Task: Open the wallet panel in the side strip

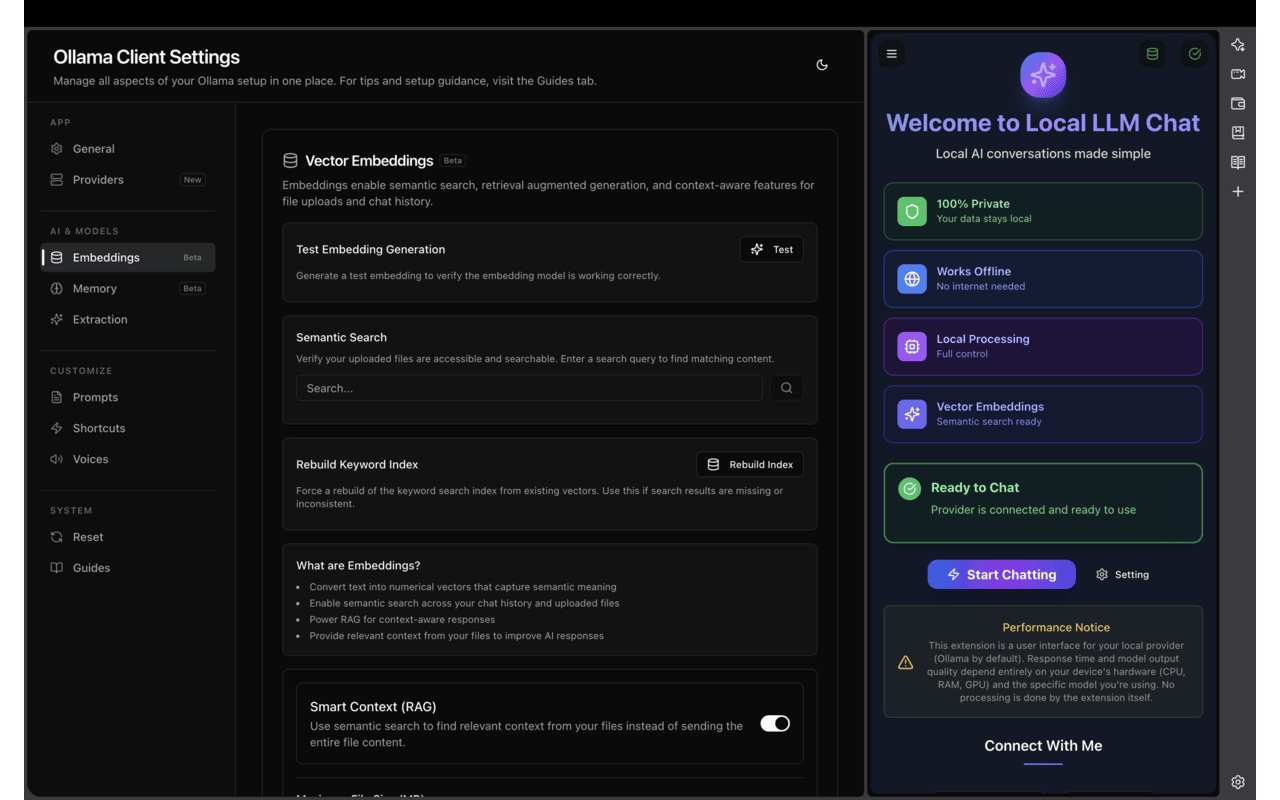Action: click(x=1238, y=103)
